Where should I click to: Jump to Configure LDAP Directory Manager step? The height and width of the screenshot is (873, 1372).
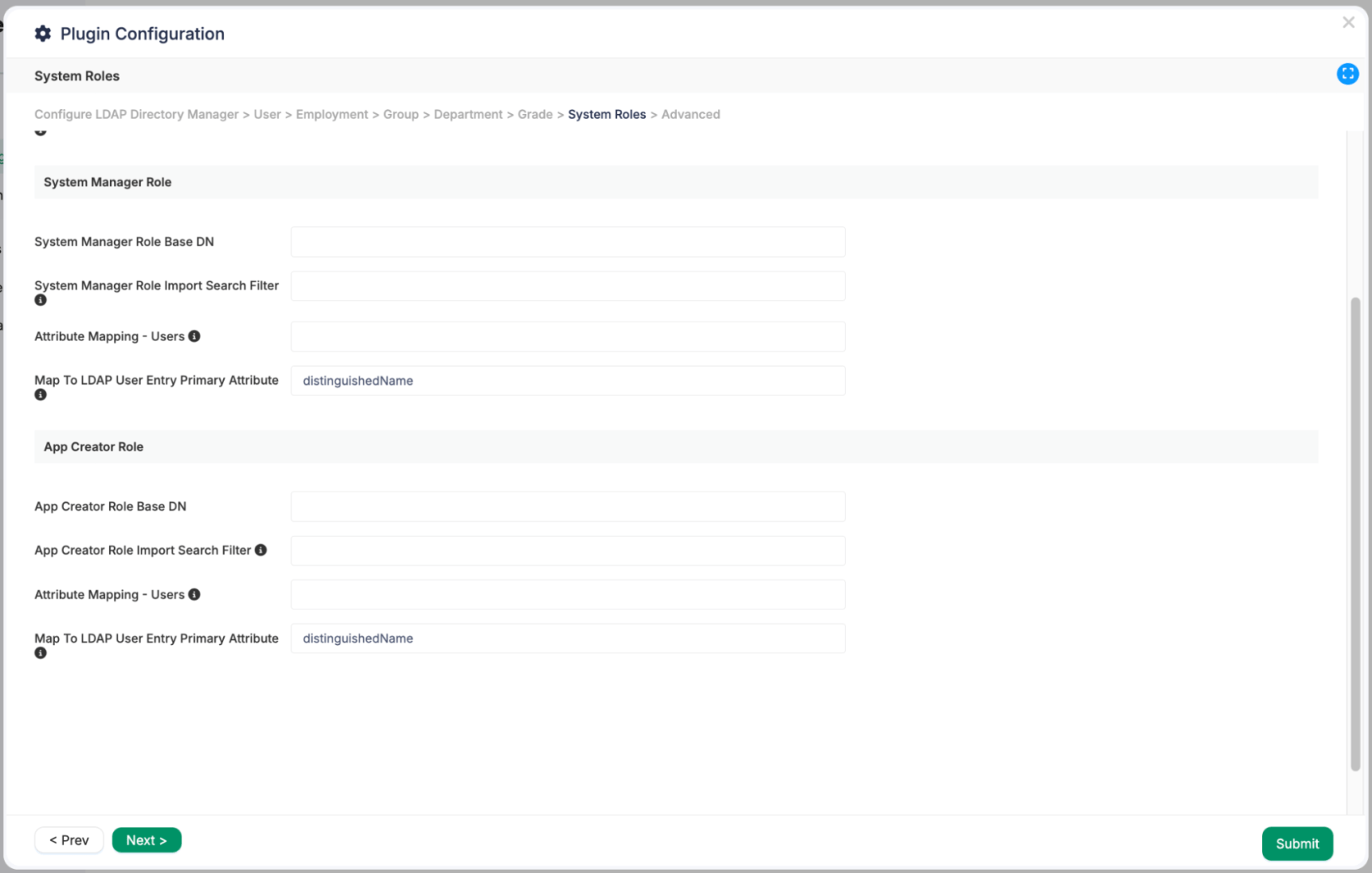[136, 115]
